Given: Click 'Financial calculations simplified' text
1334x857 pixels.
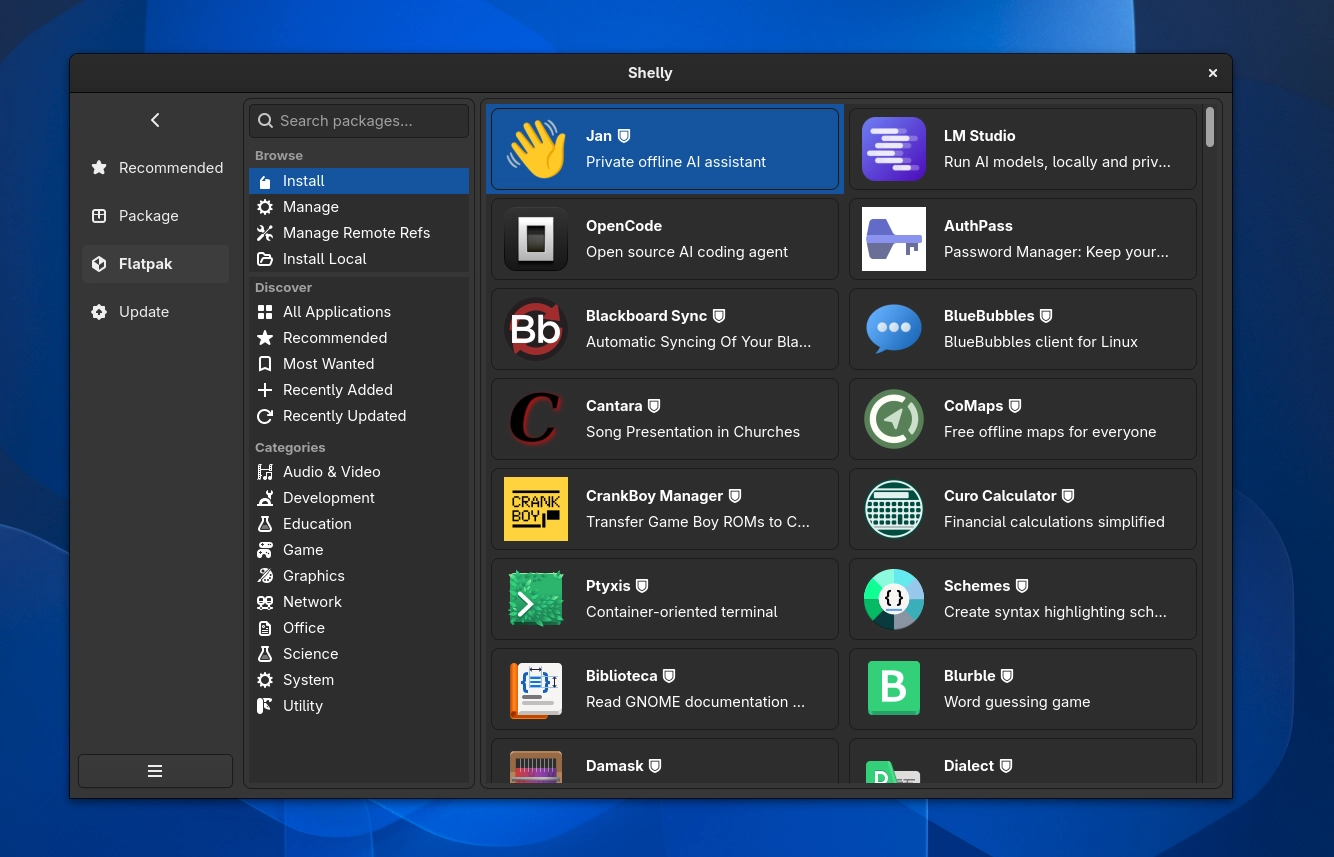Looking at the screenshot, I should pyautogui.click(x=1054, y=522).
